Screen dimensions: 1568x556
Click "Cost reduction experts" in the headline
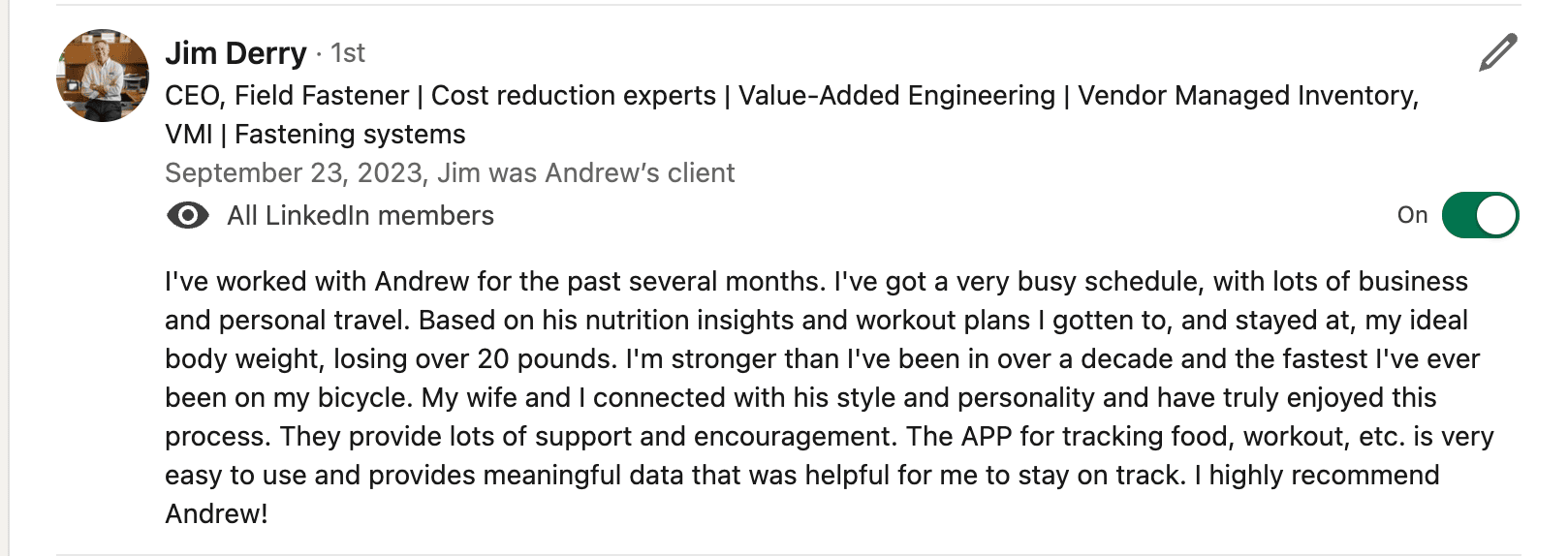tap(573, 96)
